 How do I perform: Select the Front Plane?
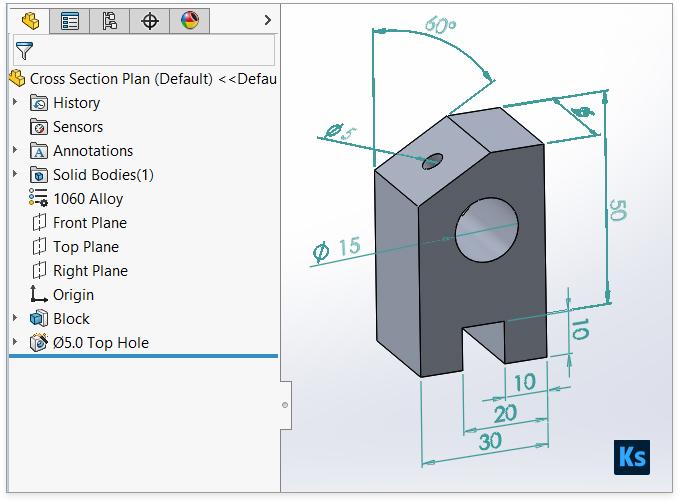point(89,223)
